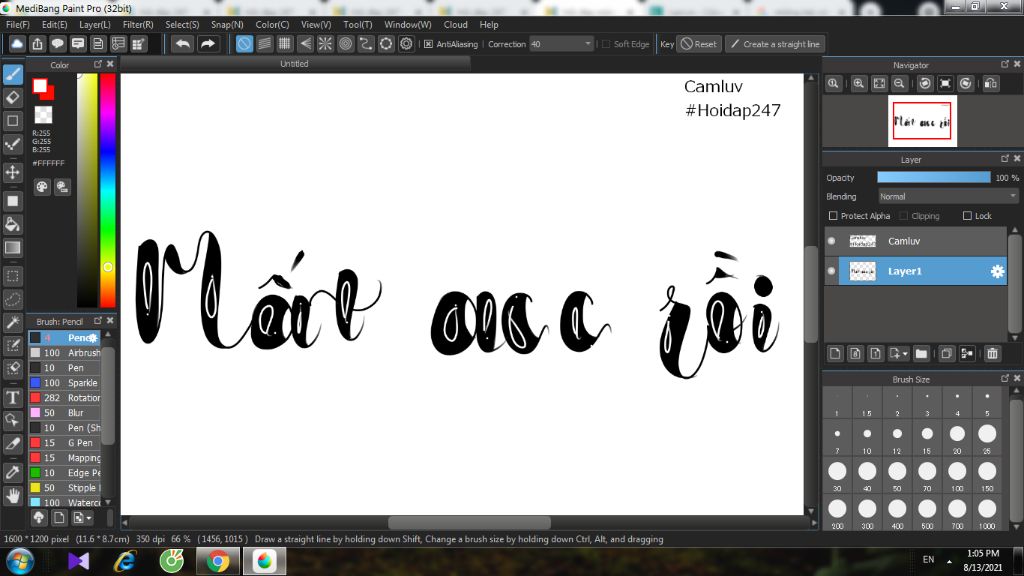Zoom in on Navigator panel
The image size is (1024, 576).
coord(859,84)
